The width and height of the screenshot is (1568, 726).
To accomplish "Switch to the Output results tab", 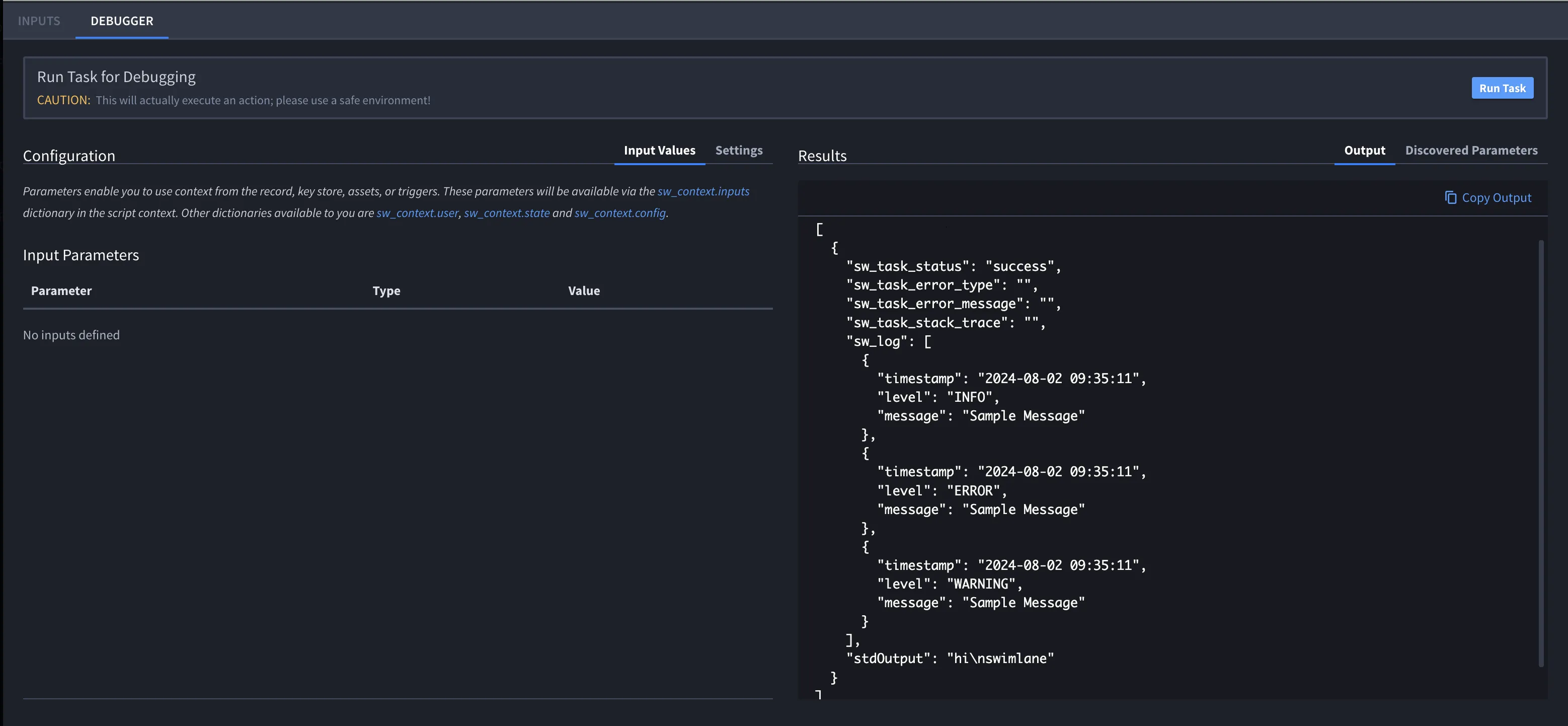I will tap(1364, 150).
